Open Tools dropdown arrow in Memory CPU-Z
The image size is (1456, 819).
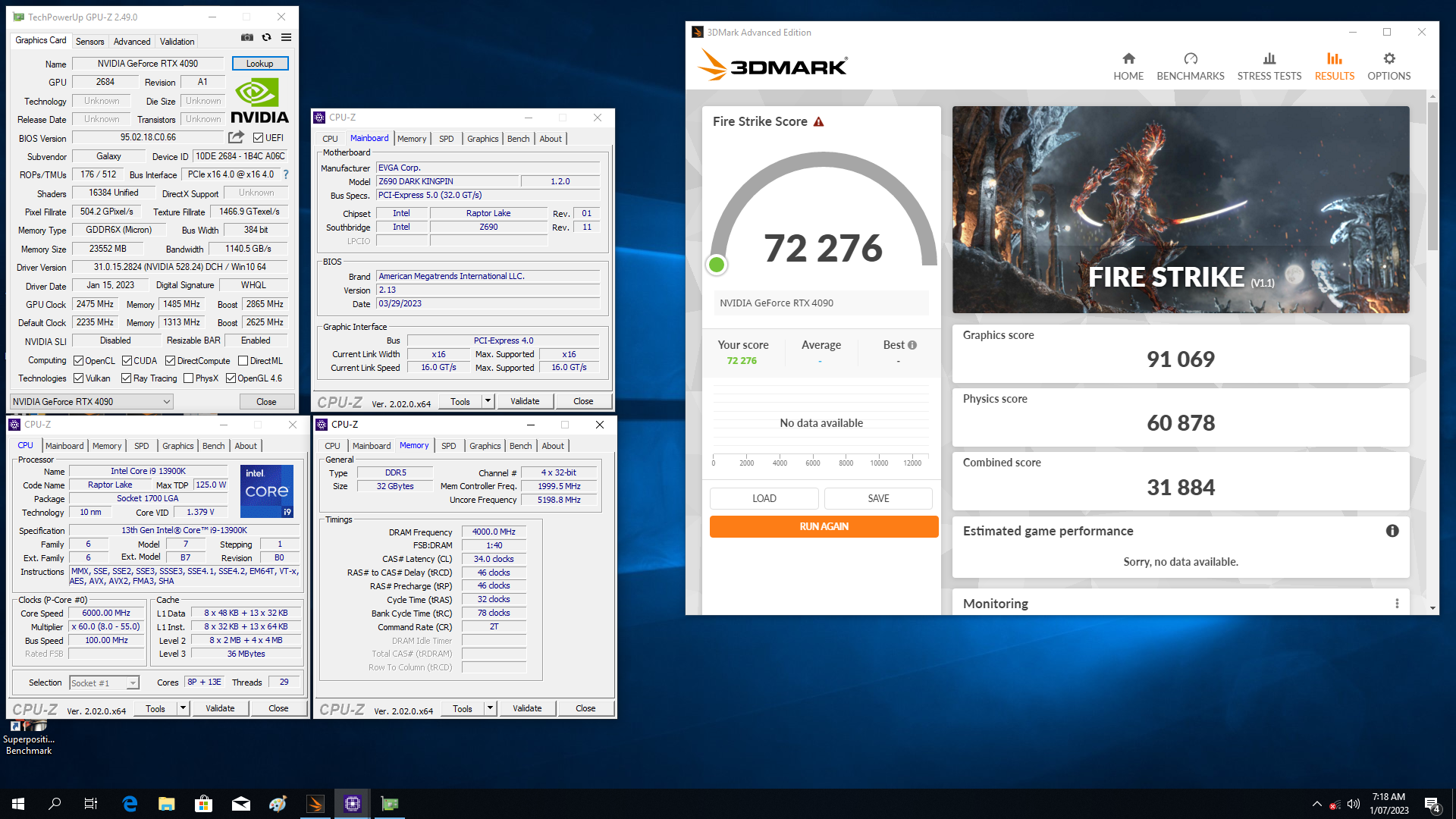[490, 708]
